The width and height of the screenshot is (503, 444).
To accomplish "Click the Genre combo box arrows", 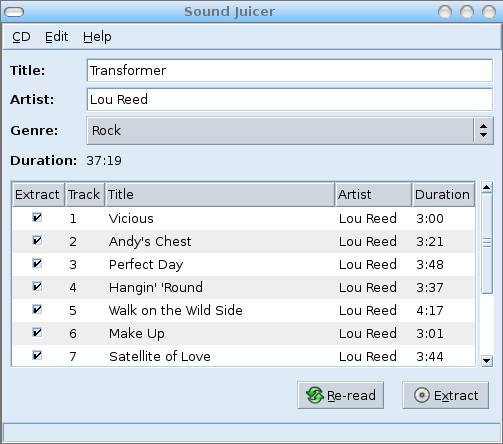I will (483, 130).
